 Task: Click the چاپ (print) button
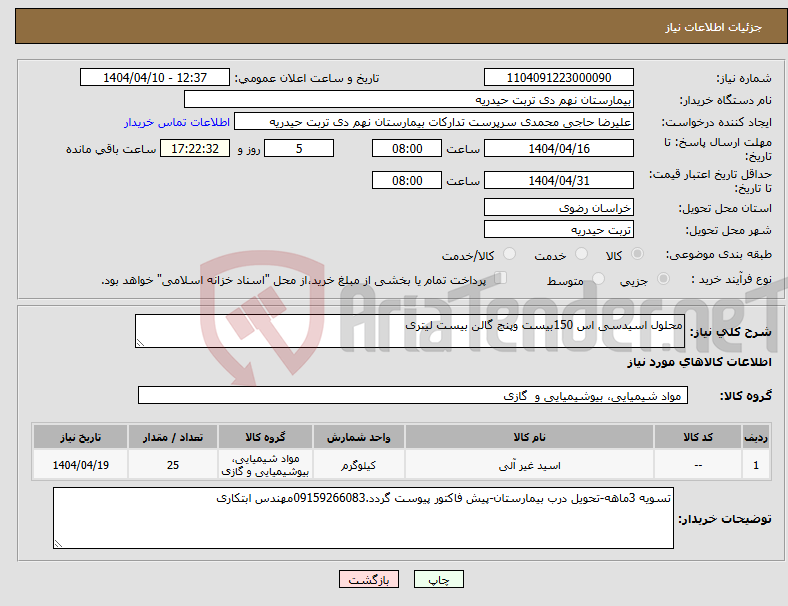tap(438, 579)
